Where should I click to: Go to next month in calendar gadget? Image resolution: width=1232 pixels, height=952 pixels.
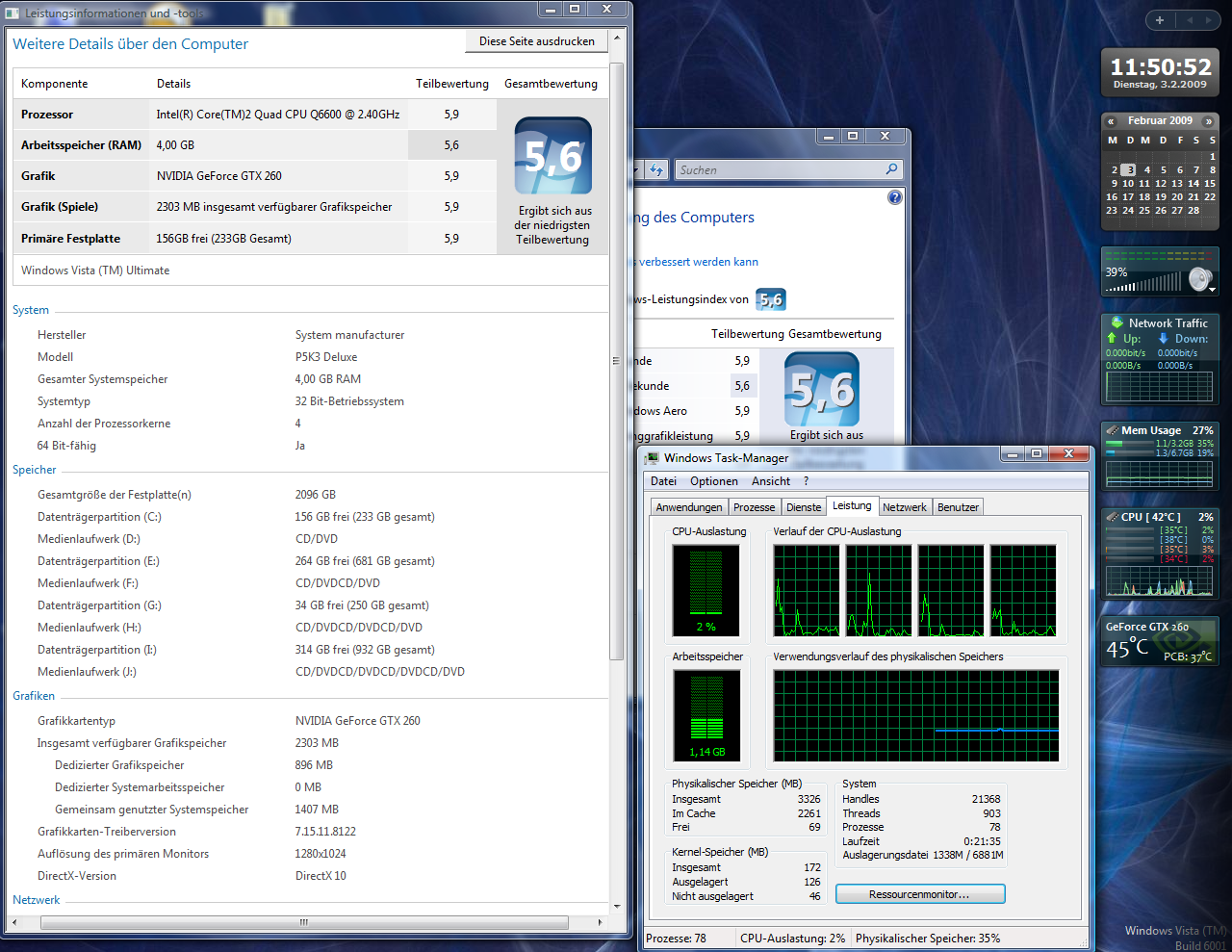coord(1209,121)
